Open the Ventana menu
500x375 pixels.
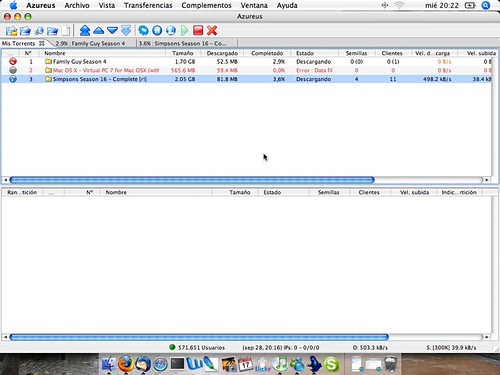pyautogui.click(x=254, y=5)
